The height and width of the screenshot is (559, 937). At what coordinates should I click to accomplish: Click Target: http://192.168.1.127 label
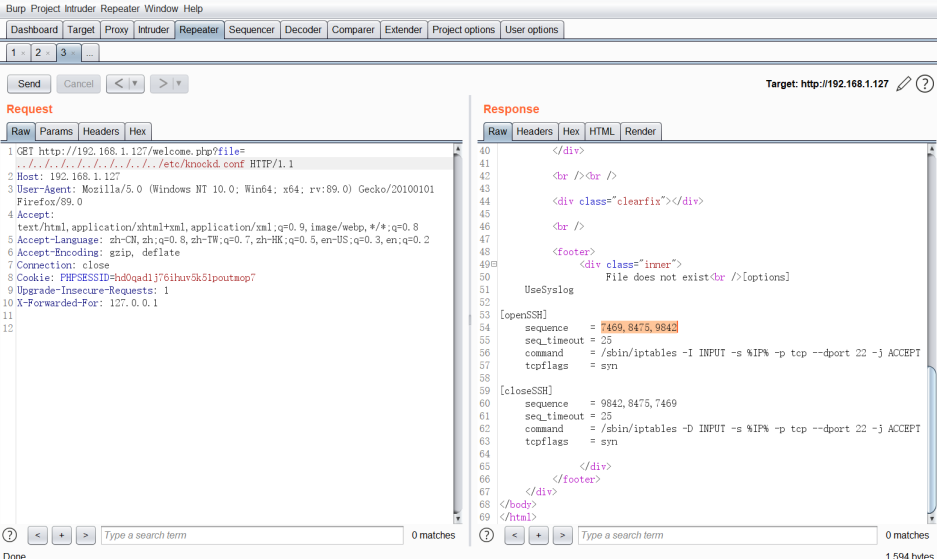[827, 84]
